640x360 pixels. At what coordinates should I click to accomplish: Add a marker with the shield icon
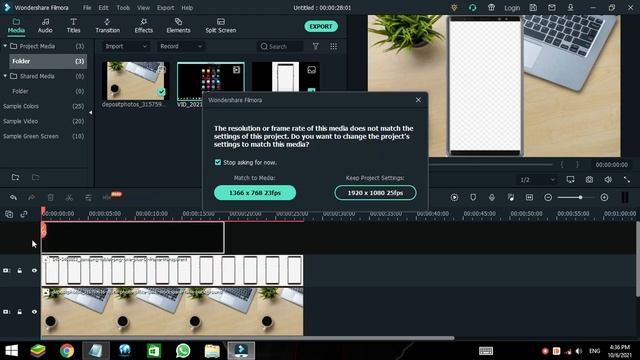[x=473, y=198]
